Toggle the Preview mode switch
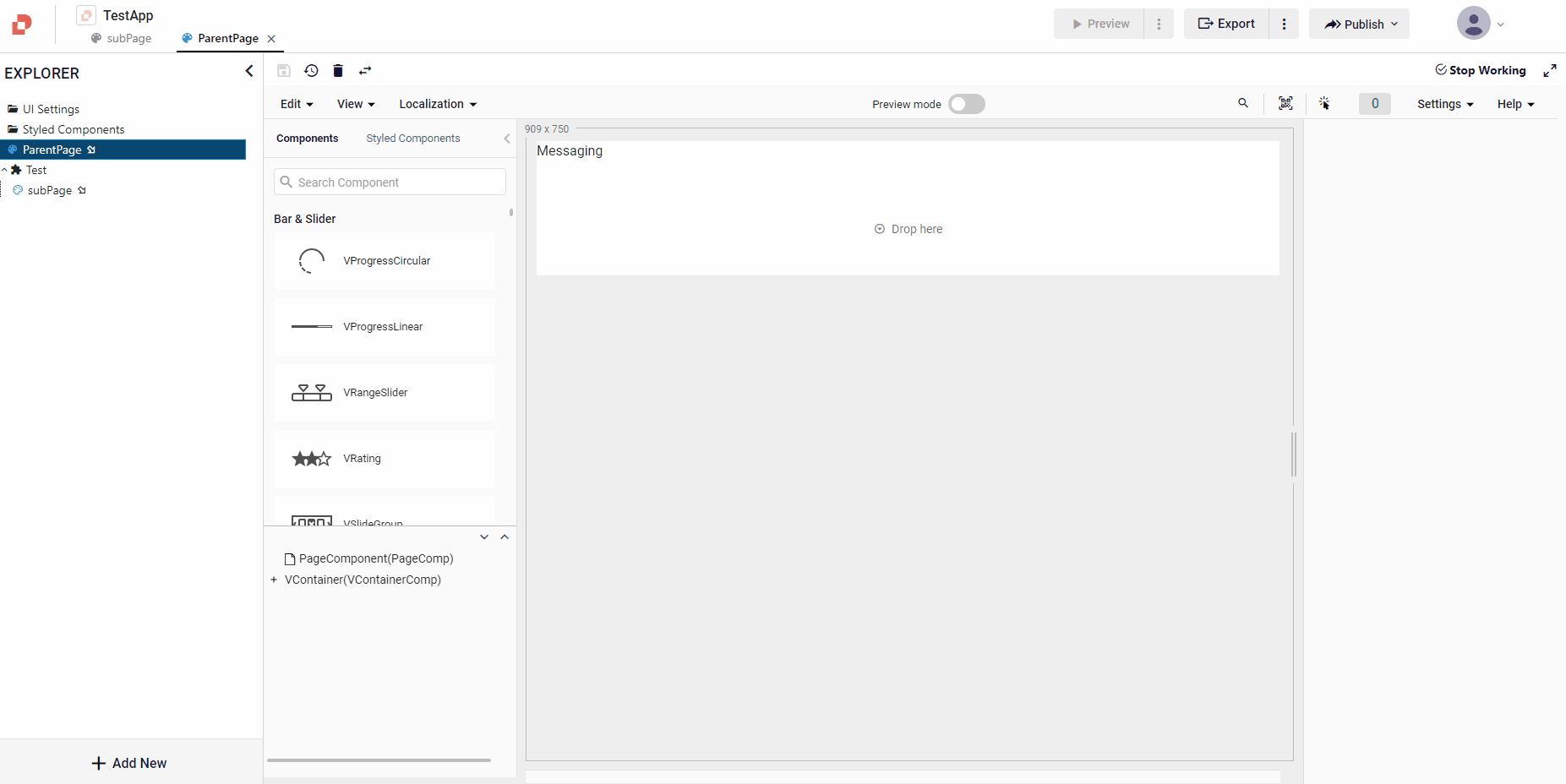1566x784 pixels. pos(967,104)
